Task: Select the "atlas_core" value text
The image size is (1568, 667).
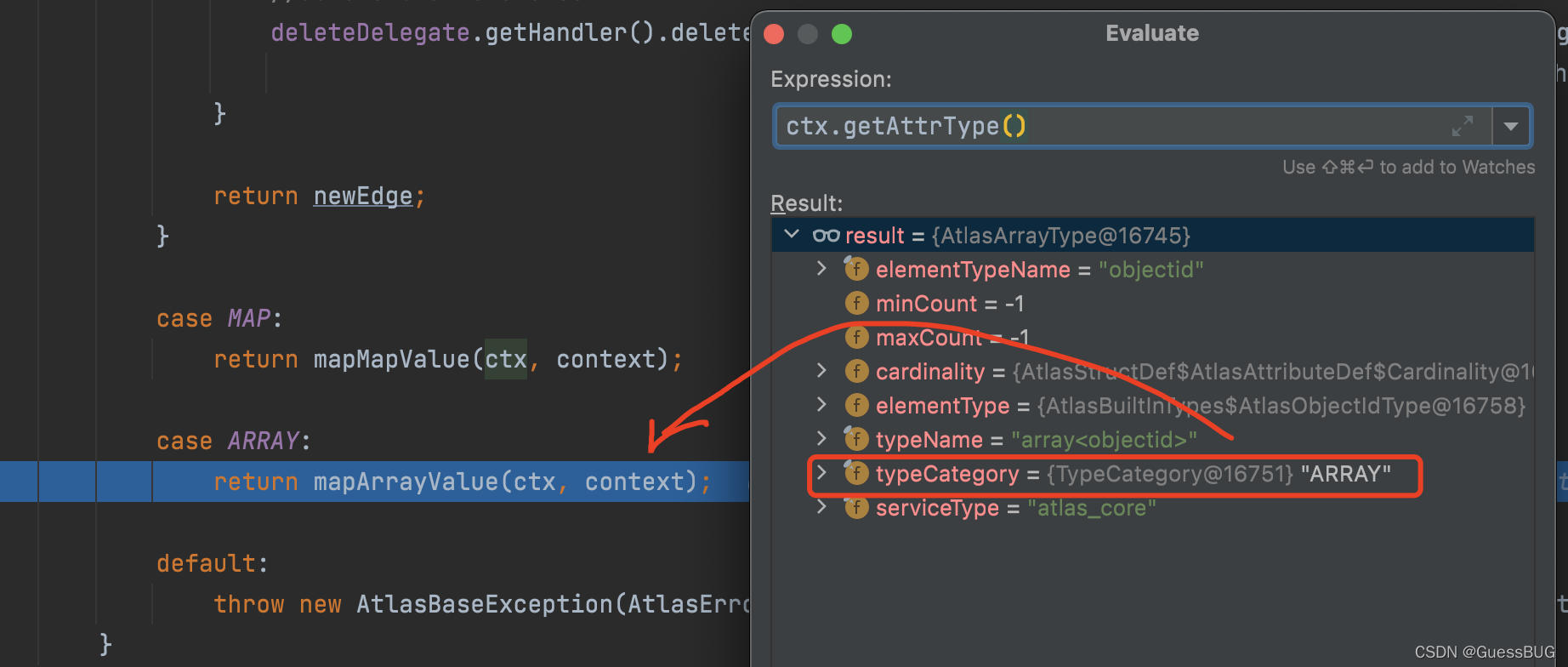Action: [x=1092, y=508]
